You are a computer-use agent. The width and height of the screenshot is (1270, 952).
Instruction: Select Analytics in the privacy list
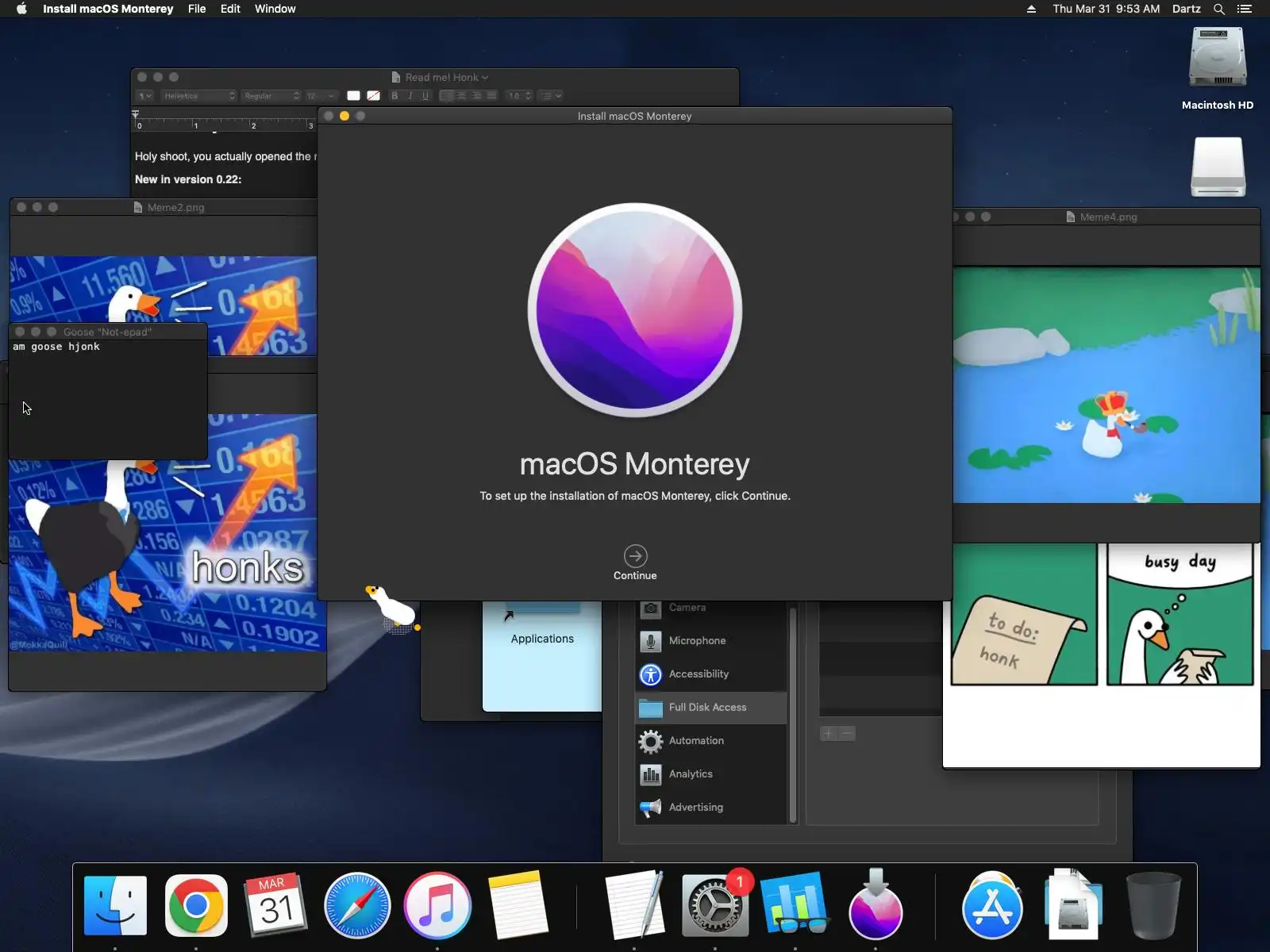[x=711, y=773]
